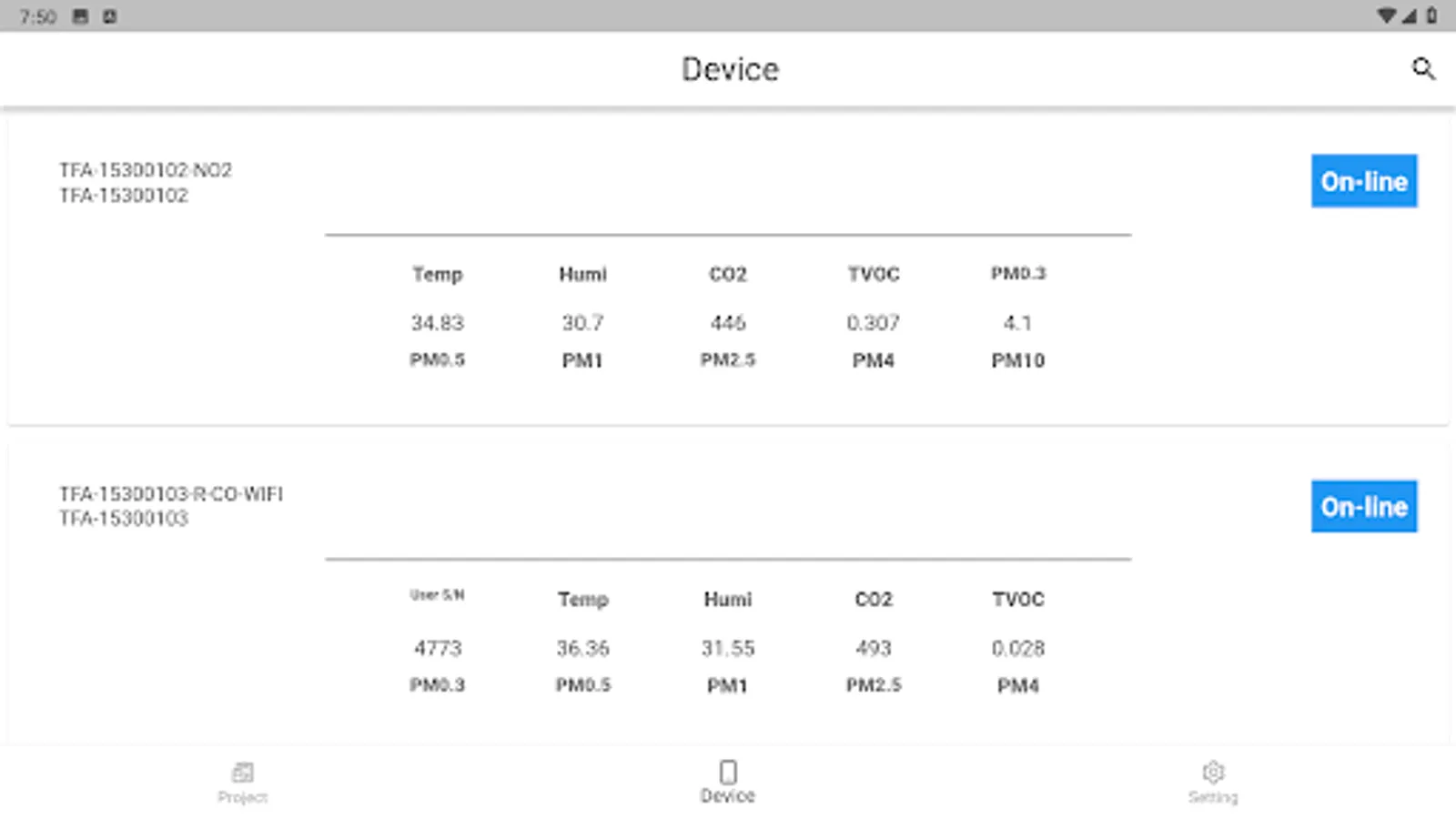1456x819 pixels.
Task: Open device TFA-15300103-R-CO-WIFI
Action: (171, 494)
